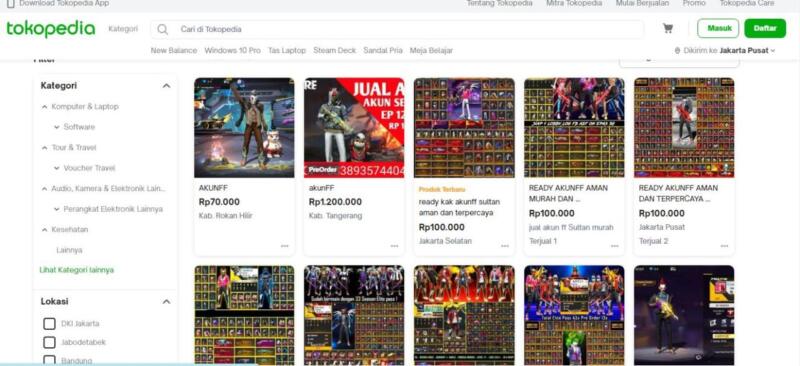
Task: Click Kab. Rokan Hilir location text
Action: [226, 216]
